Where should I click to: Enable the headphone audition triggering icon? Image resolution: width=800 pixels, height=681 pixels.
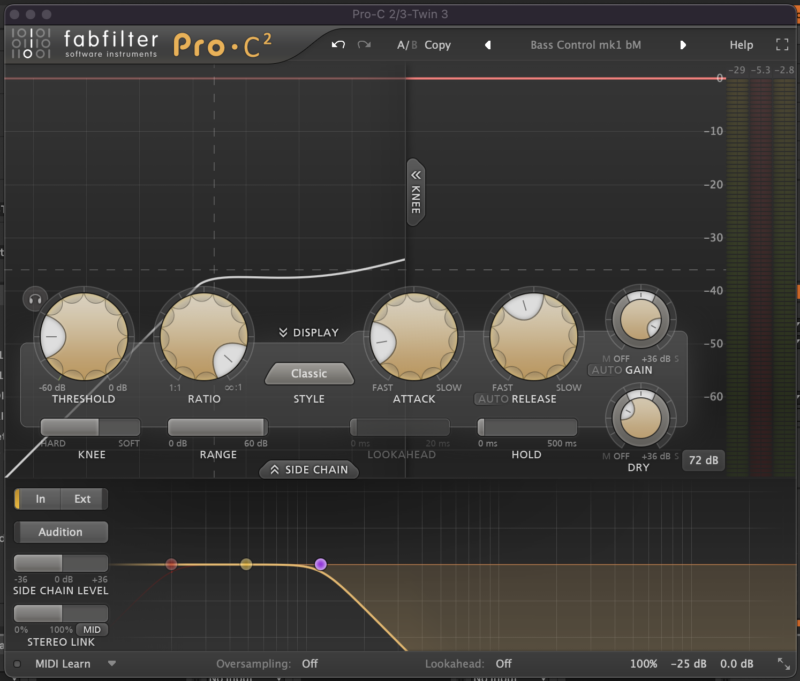(x=35, y=299)
